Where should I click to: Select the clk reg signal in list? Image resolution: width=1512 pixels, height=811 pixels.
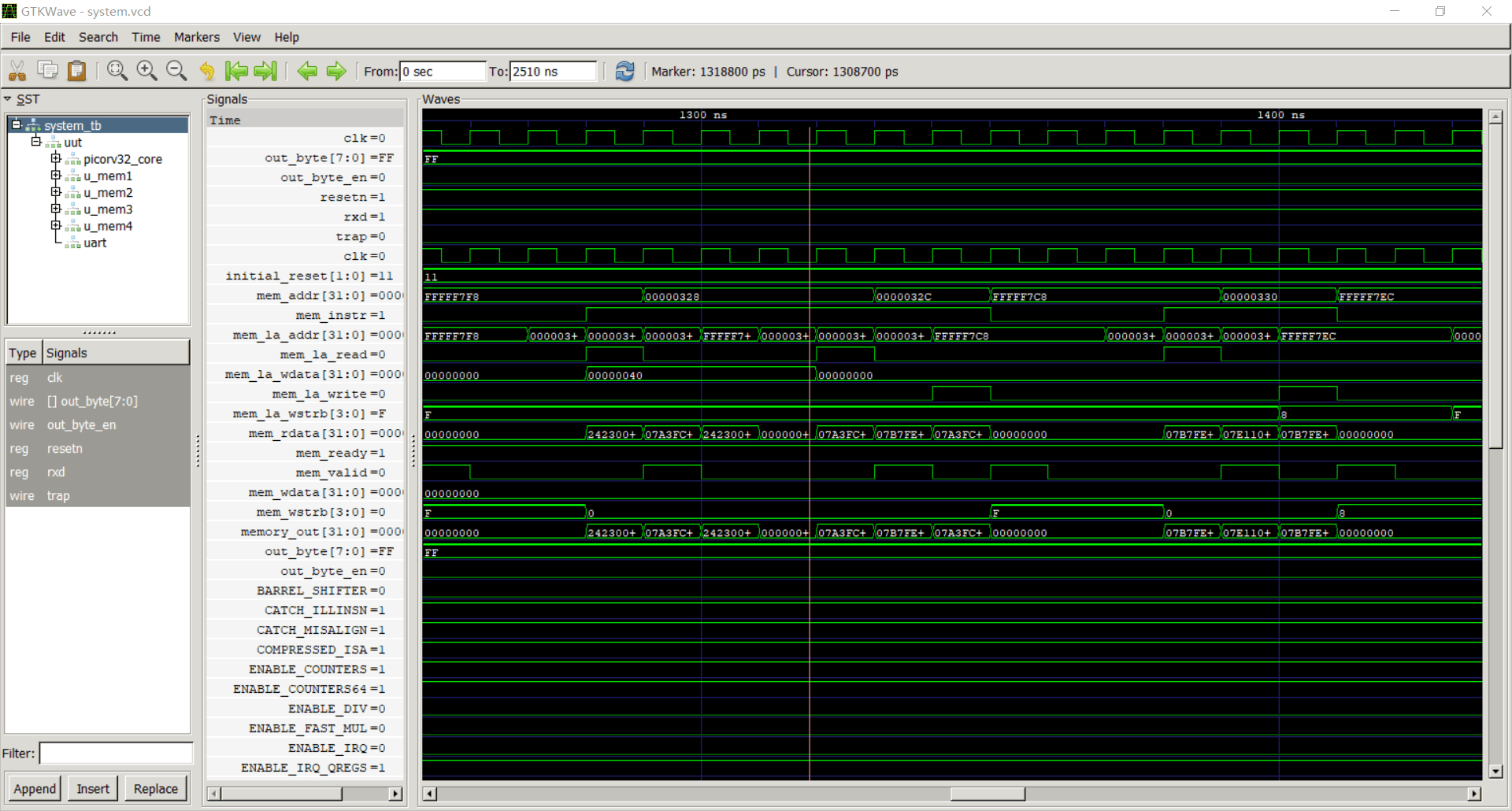coord(98,377)
